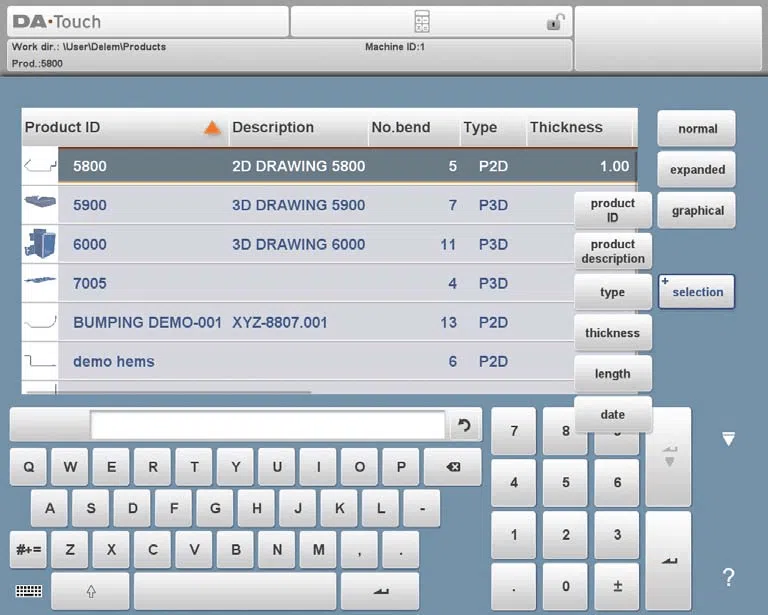
Task: Tap the enter-and-next arrow key above keypad enter
Action: [x=669, y=456]
